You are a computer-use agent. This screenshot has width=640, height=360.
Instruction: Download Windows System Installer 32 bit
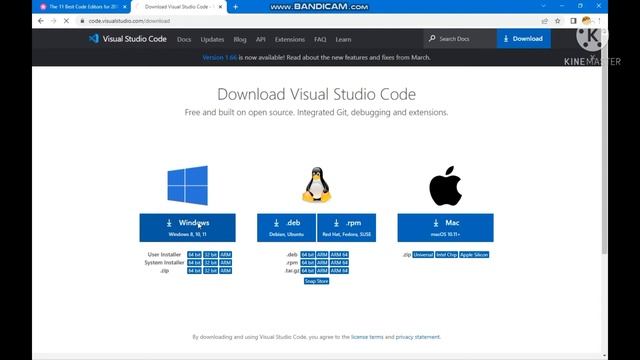click(x=211, y=263)
